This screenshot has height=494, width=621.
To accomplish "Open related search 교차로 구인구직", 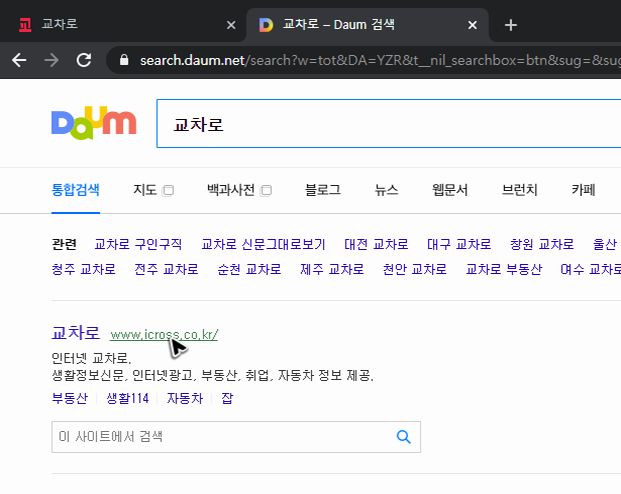I will tap(138, 244).
